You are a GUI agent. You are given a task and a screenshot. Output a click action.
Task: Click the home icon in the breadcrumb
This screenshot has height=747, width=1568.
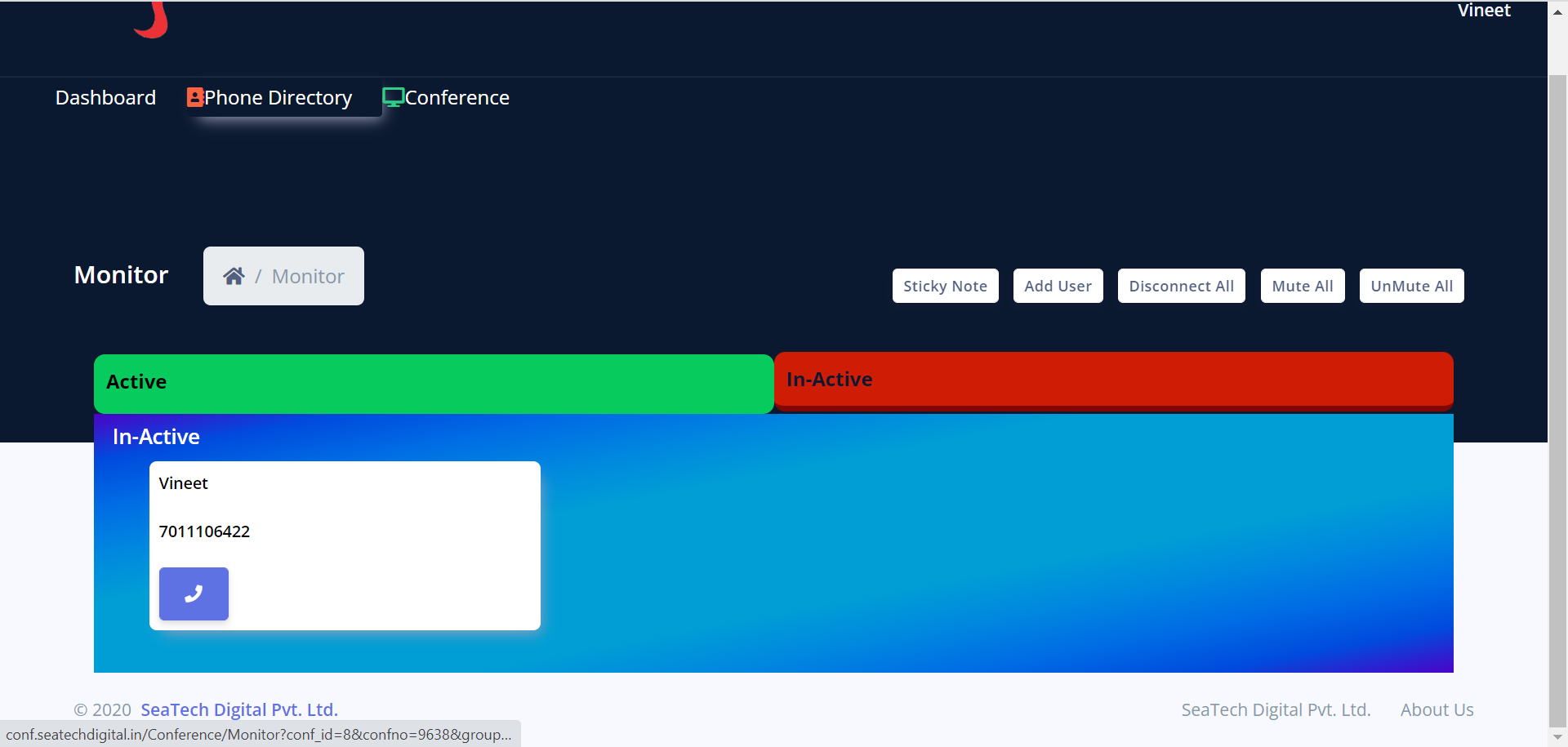(x=234, y=277)
